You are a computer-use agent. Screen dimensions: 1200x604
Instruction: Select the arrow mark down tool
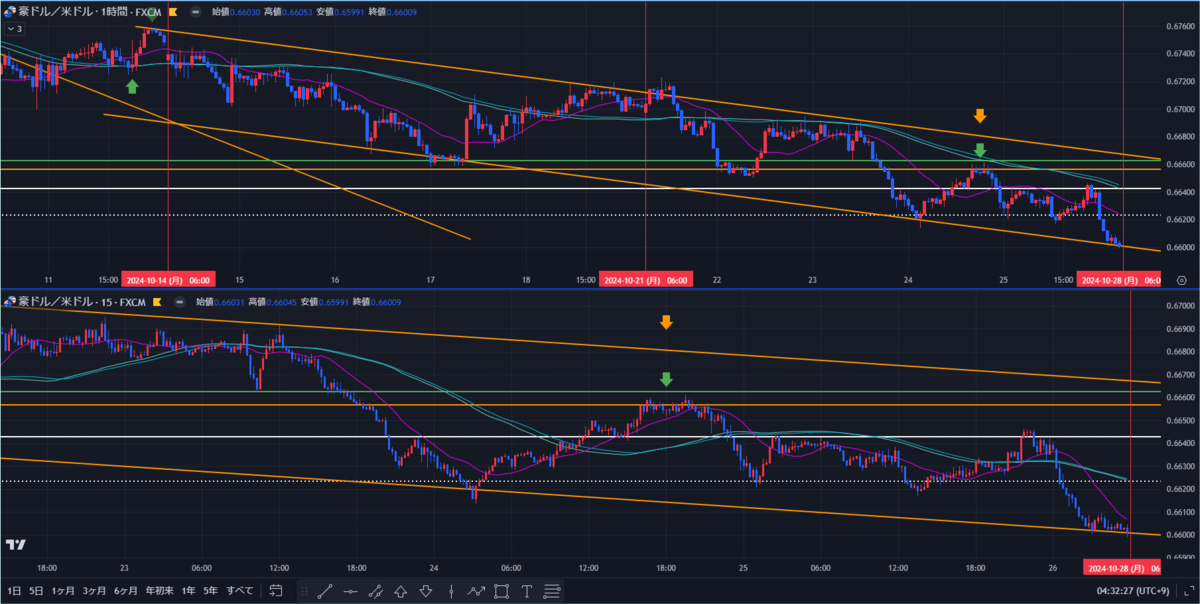(426, 591)
